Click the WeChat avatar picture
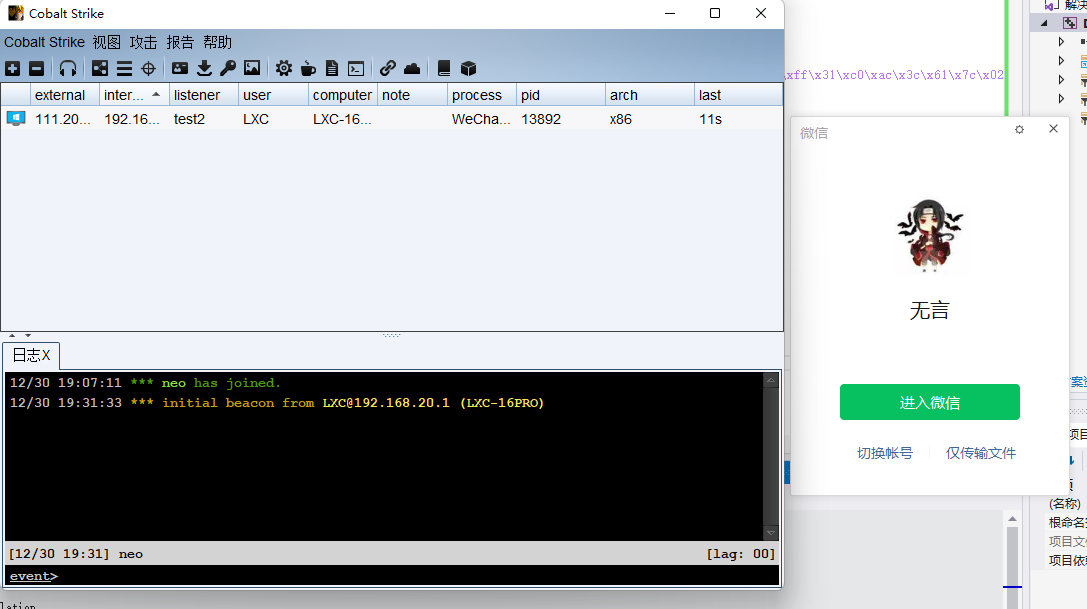Image resolution: width=1087 pixels, height=609 pixels. (930, 236)
